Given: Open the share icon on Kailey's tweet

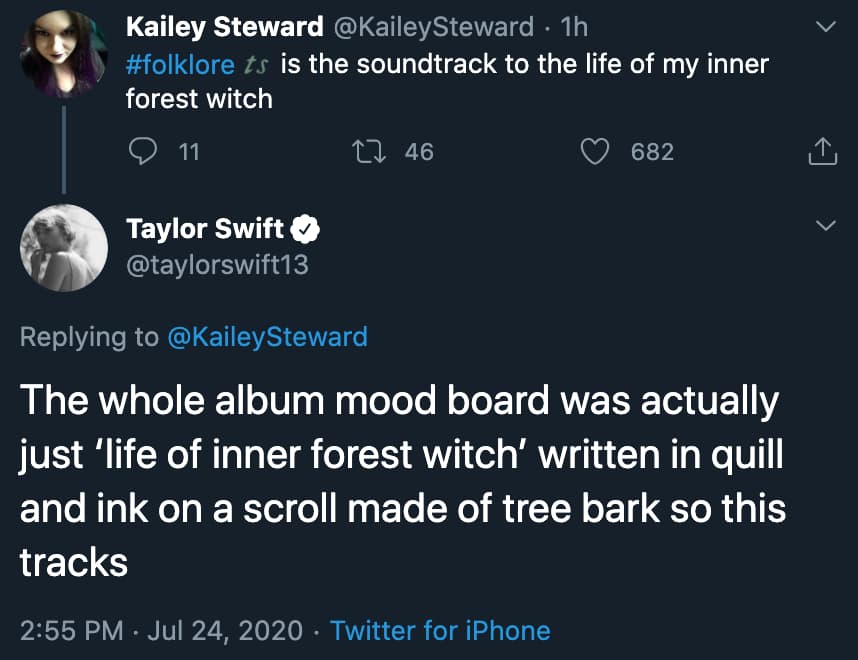Looking at the screenshot, I should tap(820, 152).
